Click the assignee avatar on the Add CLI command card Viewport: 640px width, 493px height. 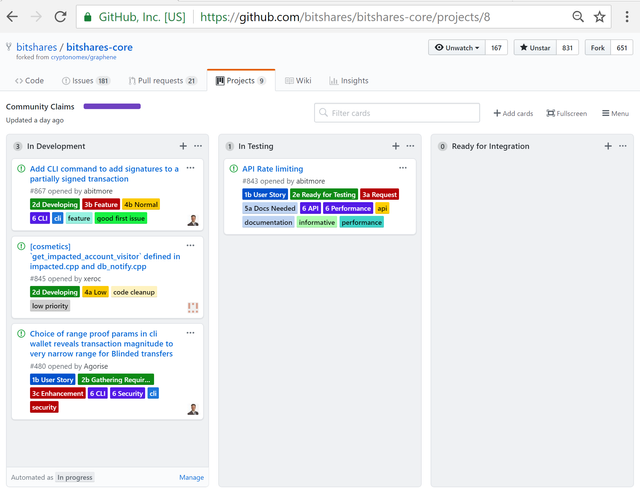pos(193,220)
